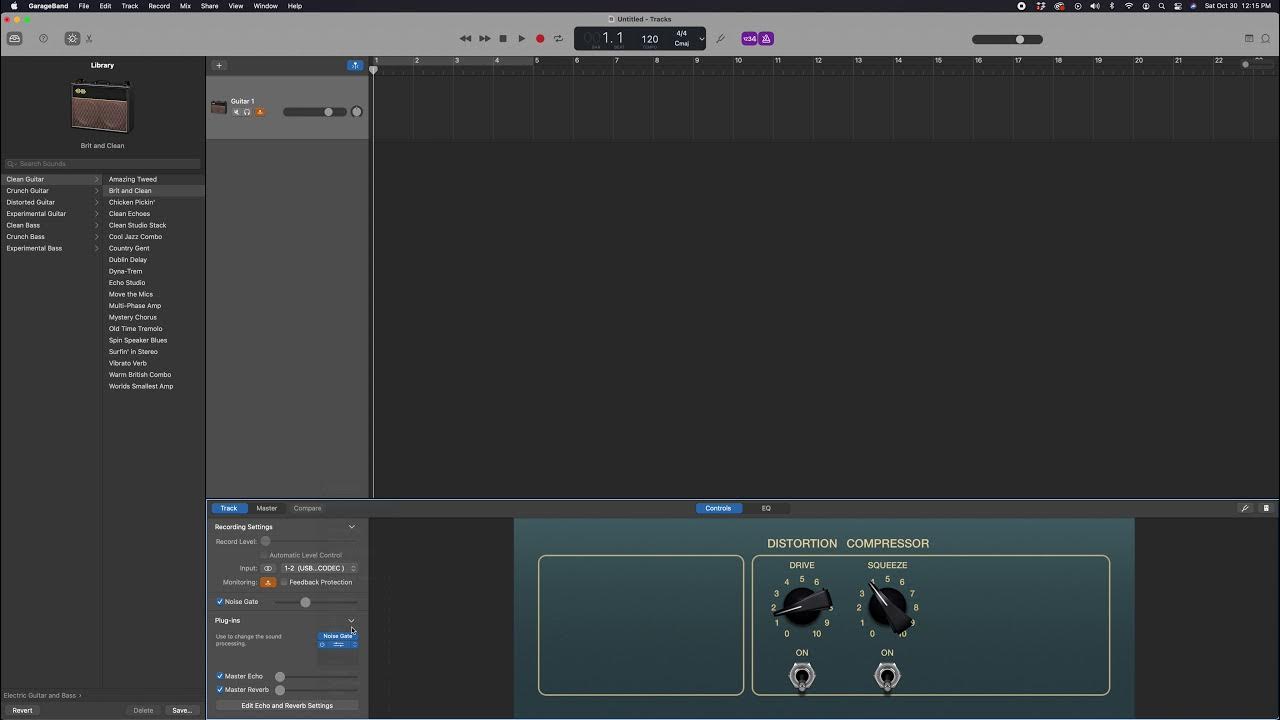Solo Guitar 1 with headphones icon
Viewport: 1280px width, 720px height.
click(x=247, y=112)
